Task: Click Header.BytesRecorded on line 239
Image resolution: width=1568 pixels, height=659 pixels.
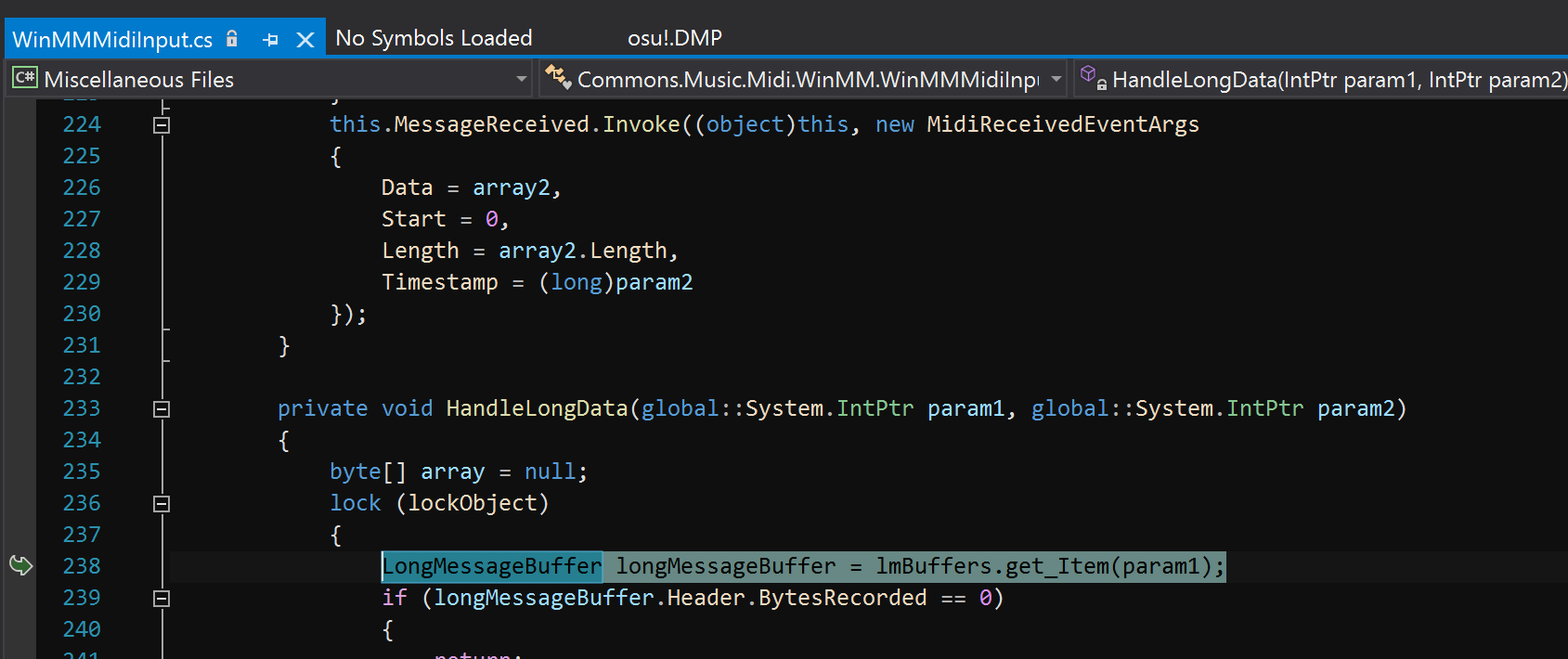Action: pyautogui.click(x=797, y=598)
